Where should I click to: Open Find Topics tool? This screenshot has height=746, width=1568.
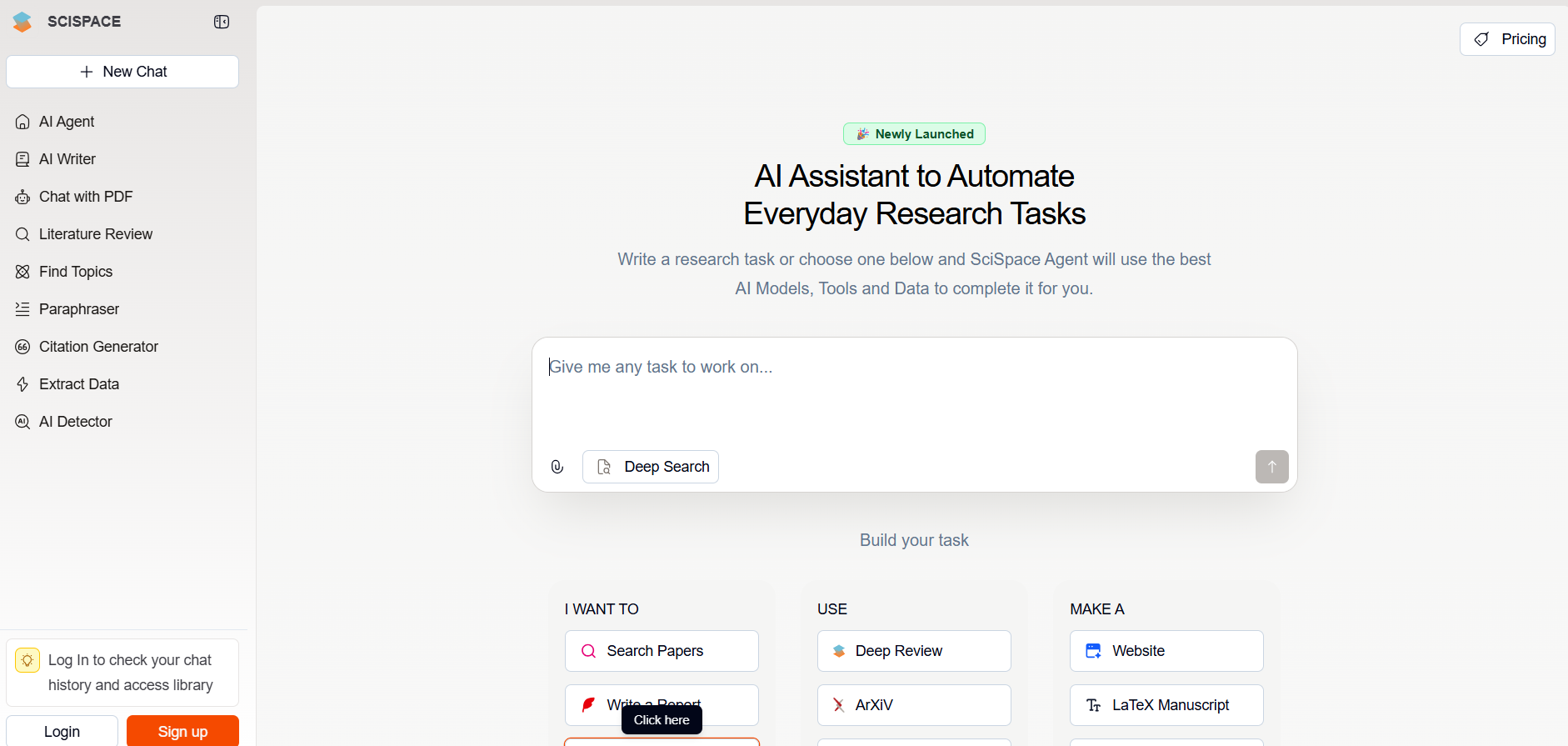64,272
